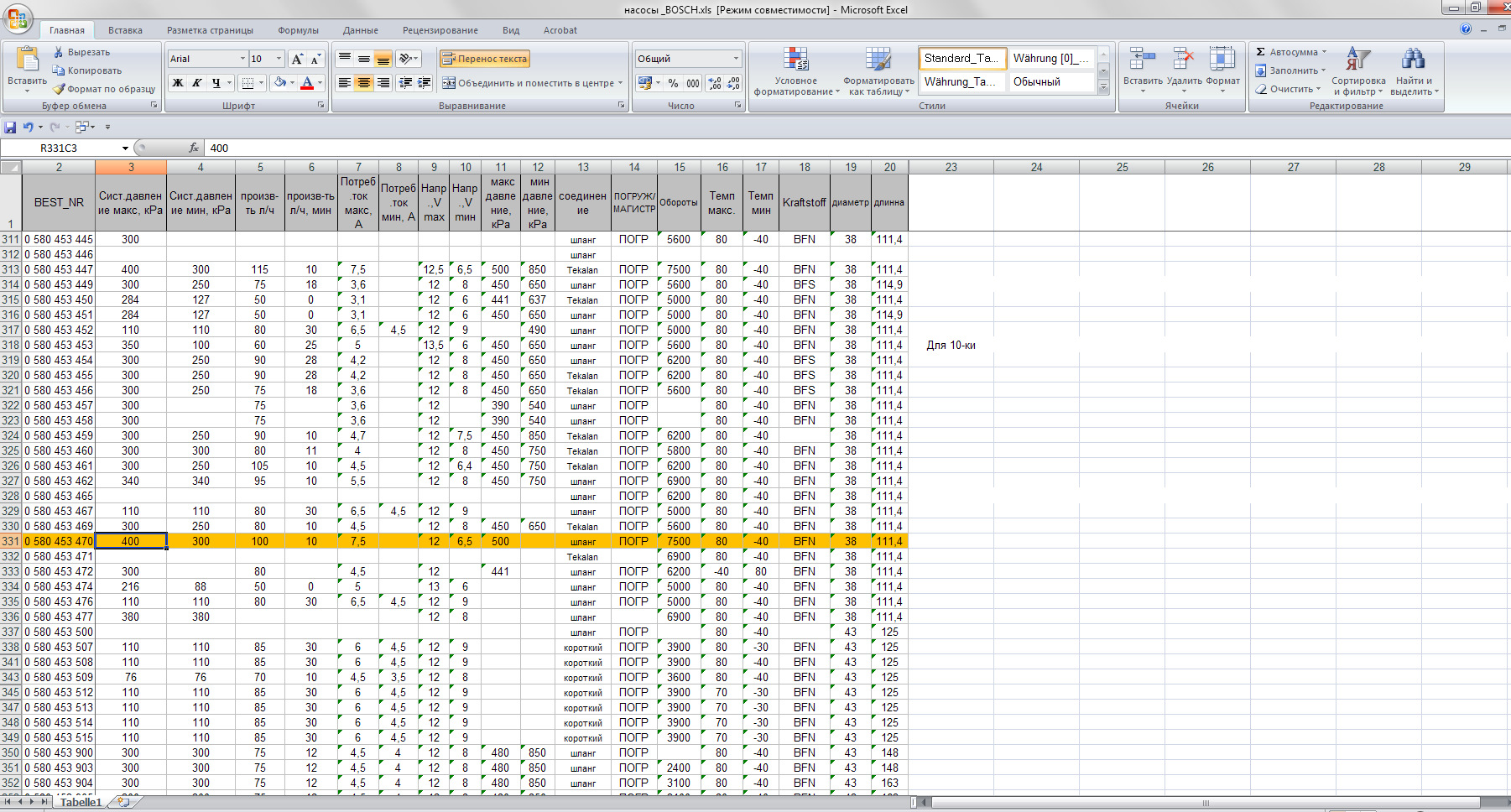This screenshot has width=1511, height=812.
Task: Click the Name Box showing R331C3
Action: [59, 148]
